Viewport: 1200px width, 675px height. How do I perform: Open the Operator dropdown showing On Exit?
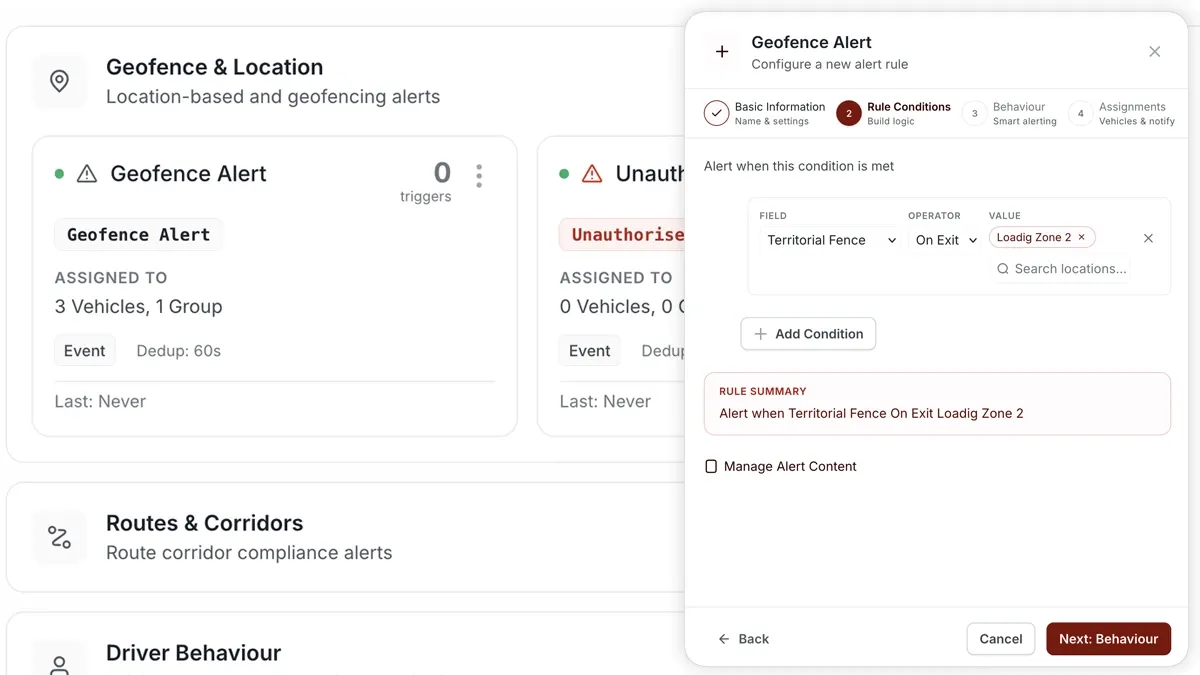[945, 240]
